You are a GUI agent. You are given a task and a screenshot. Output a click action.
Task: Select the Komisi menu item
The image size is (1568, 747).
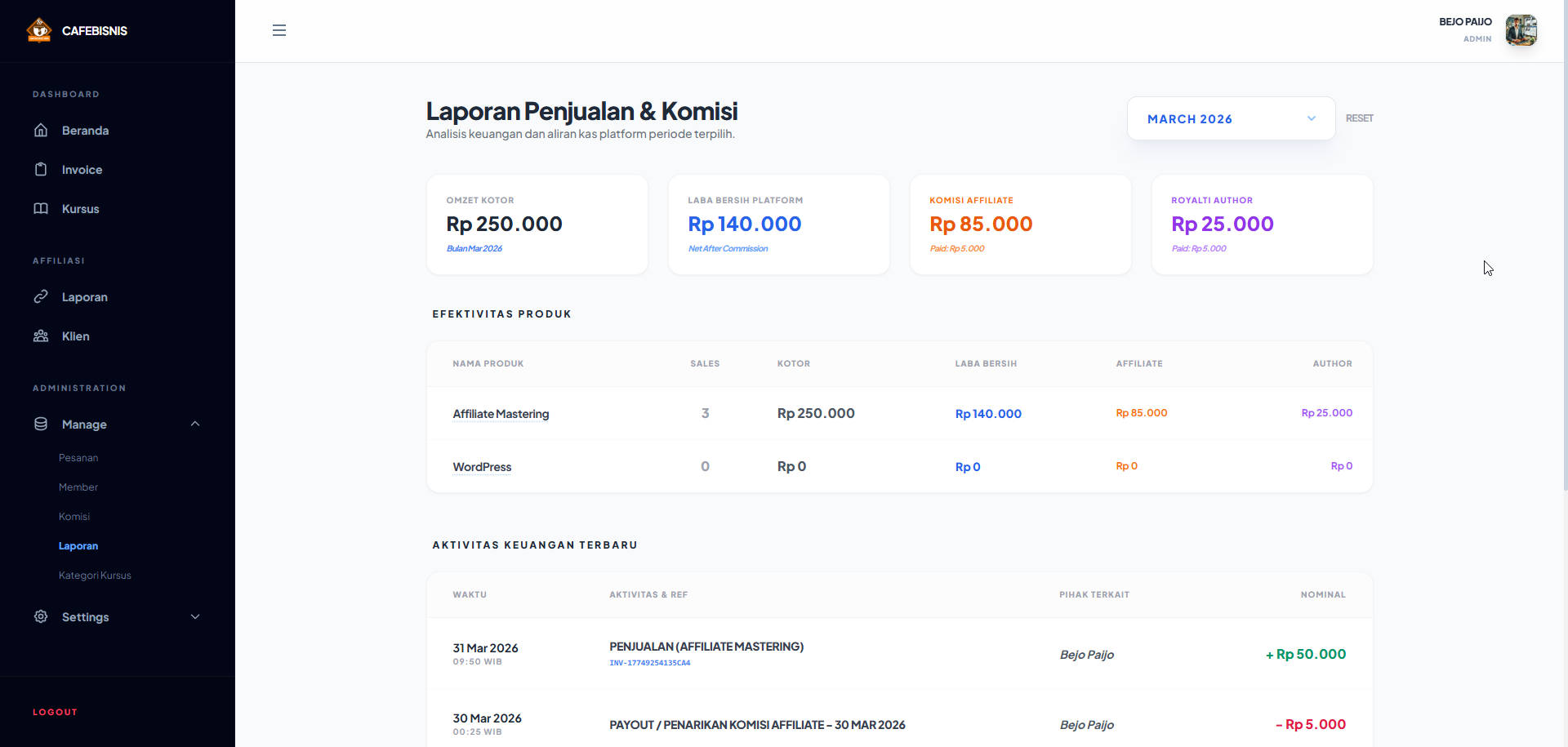point(73,516)
